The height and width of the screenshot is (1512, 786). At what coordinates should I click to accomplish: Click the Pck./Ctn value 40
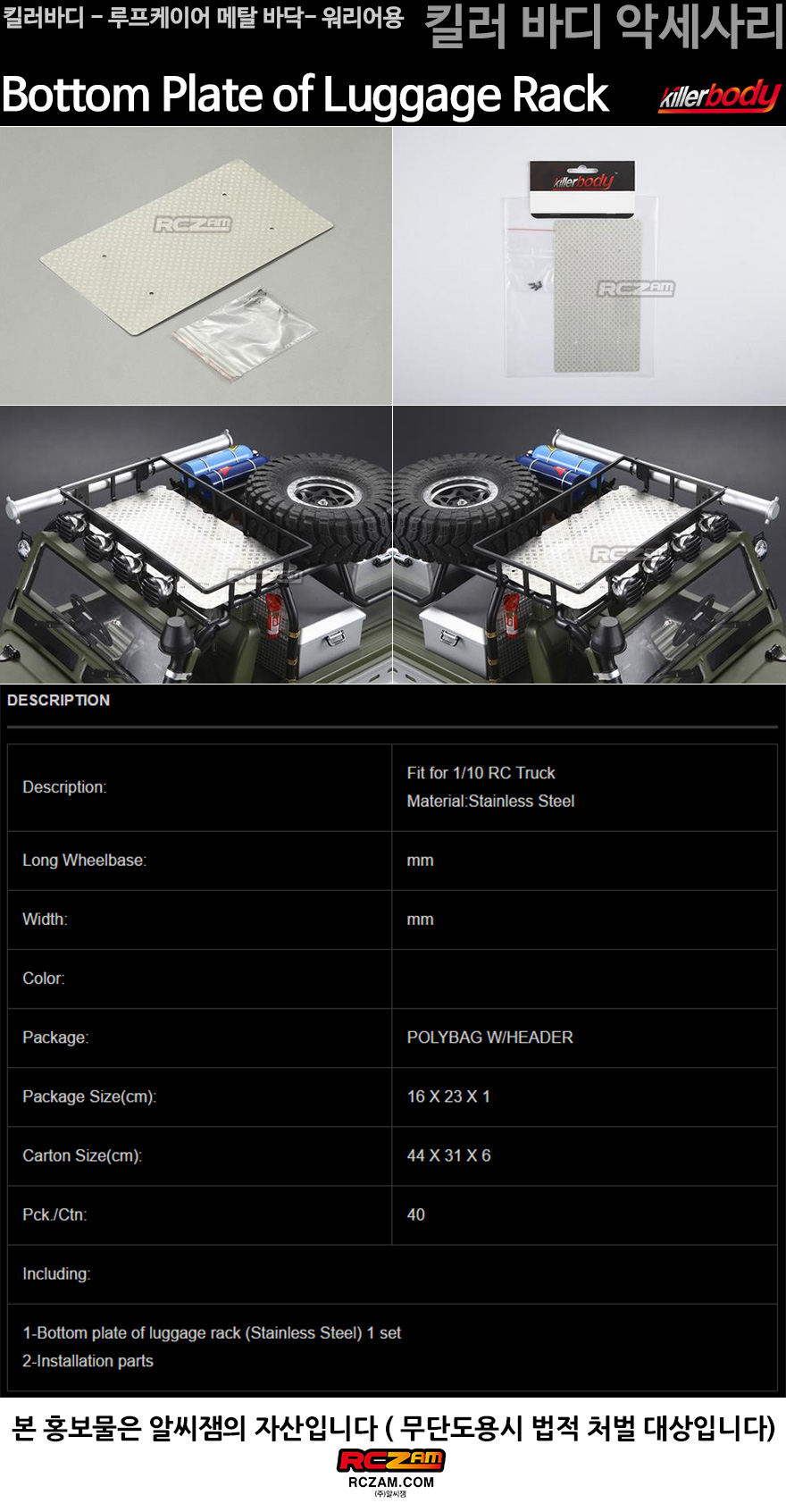(x=416, y=1214)
